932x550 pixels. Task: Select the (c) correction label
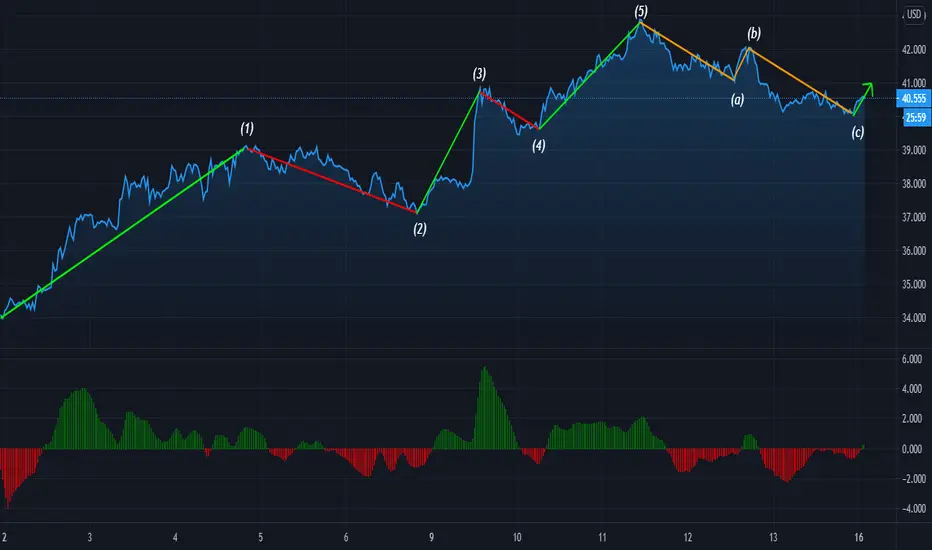coord(857,132)
